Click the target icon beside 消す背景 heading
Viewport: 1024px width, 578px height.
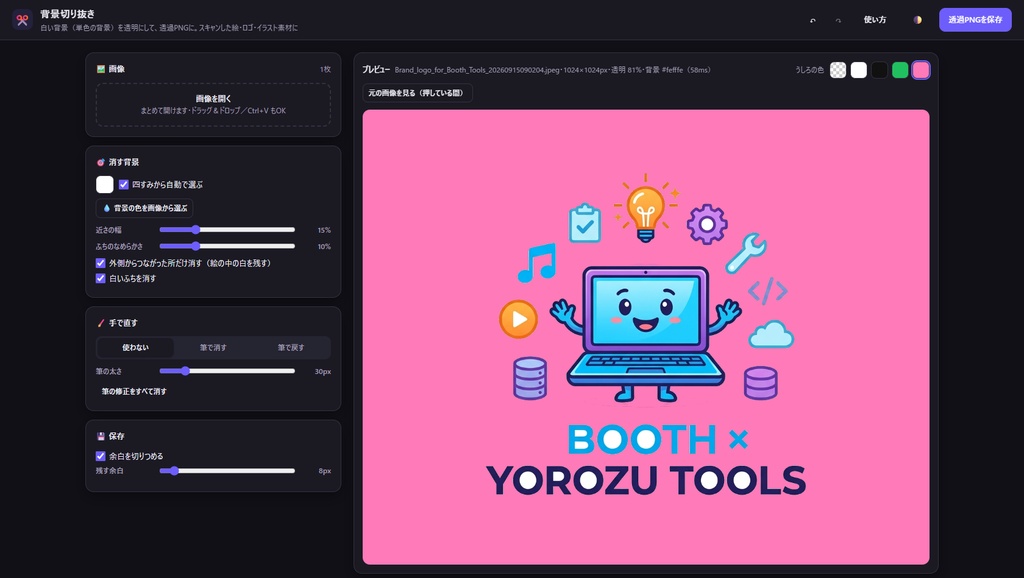coord(101,162)
